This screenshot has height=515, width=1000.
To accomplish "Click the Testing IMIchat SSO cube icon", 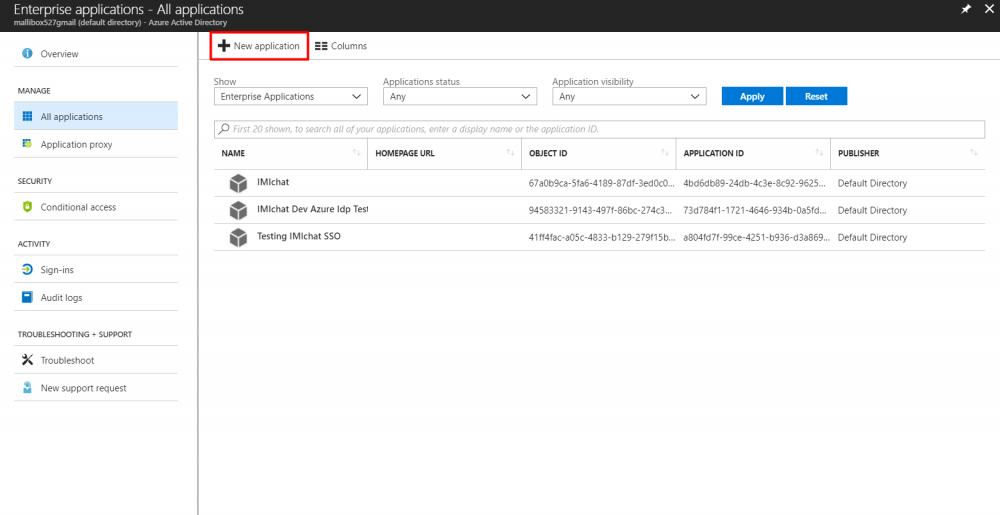I will point(239,238).
